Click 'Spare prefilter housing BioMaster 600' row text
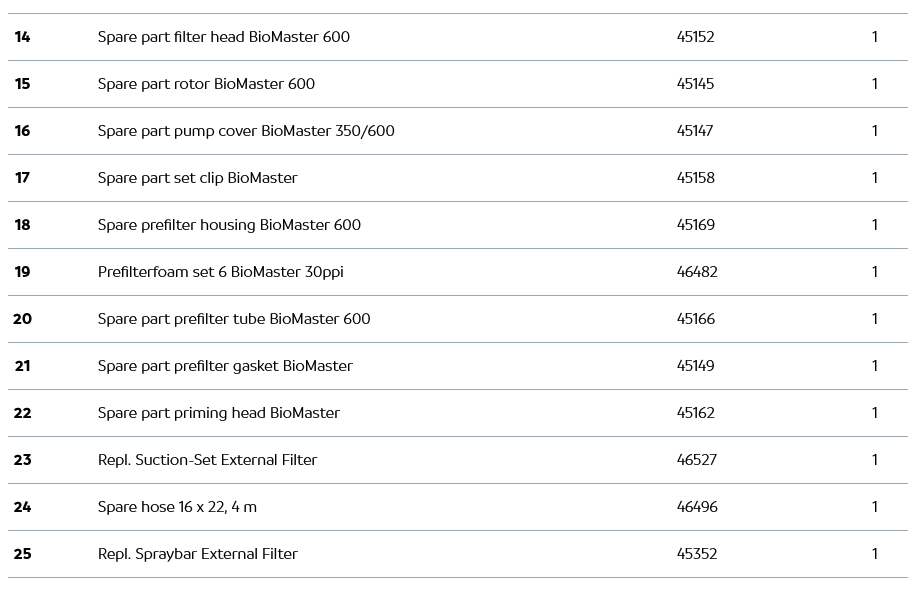 (229, 225)
